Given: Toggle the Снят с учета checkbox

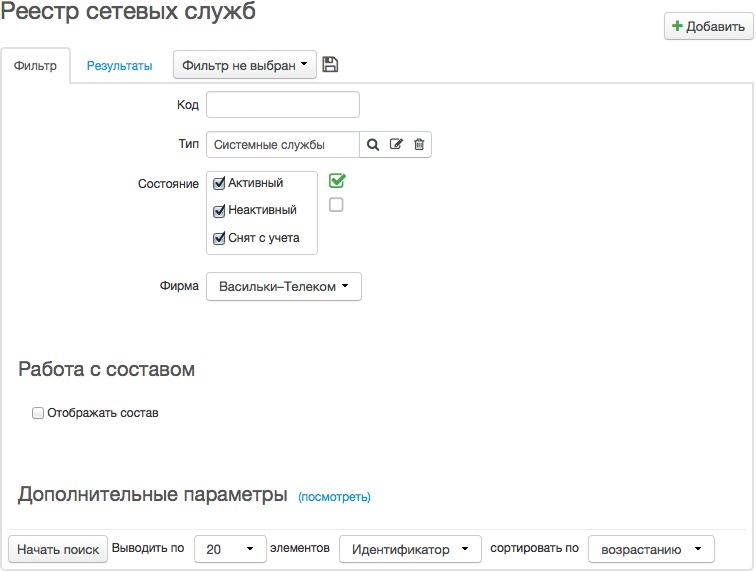Looking at the screenshot, I should [x=219, y=239].
